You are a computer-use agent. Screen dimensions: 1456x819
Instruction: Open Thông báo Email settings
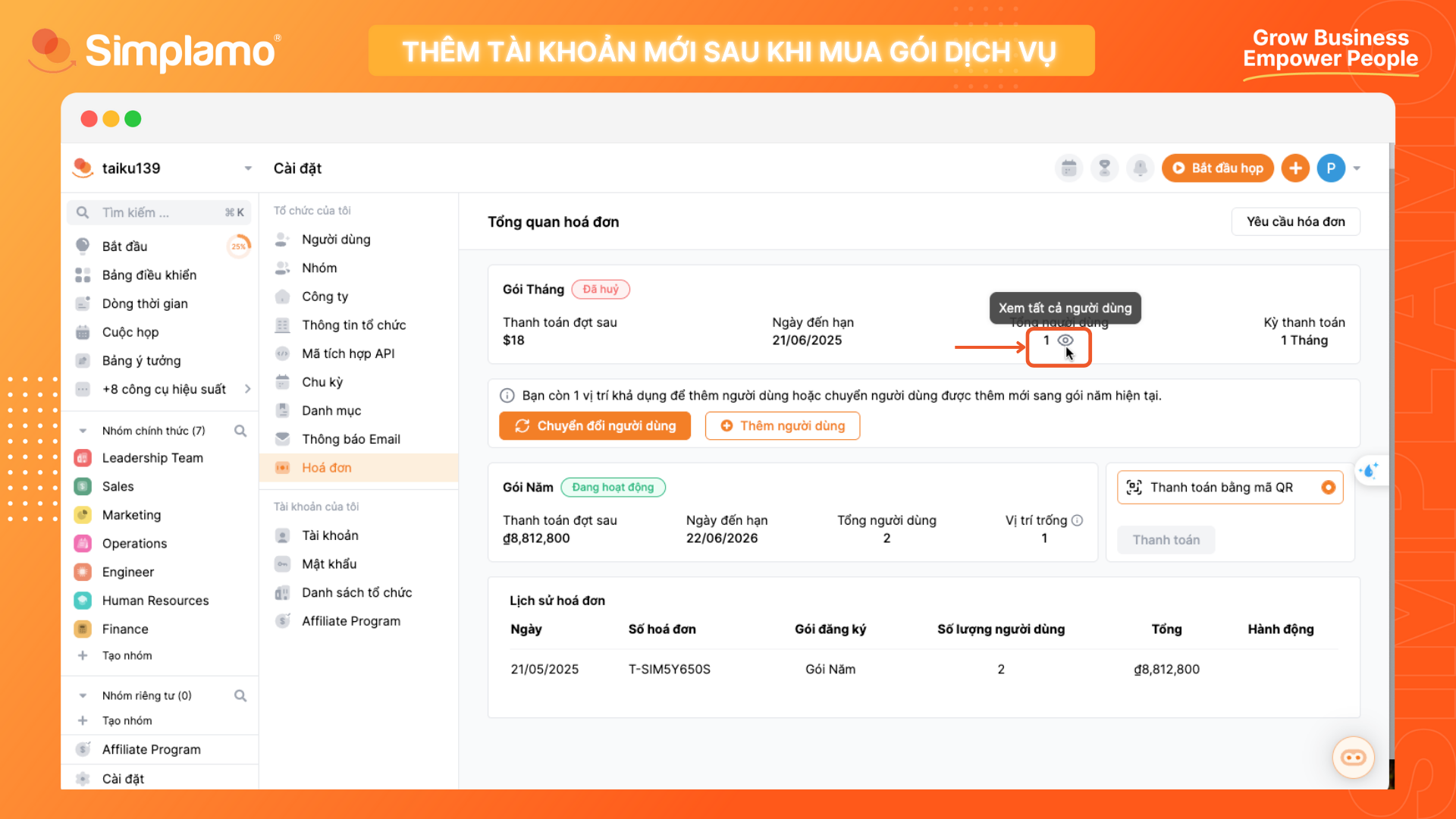350,439
